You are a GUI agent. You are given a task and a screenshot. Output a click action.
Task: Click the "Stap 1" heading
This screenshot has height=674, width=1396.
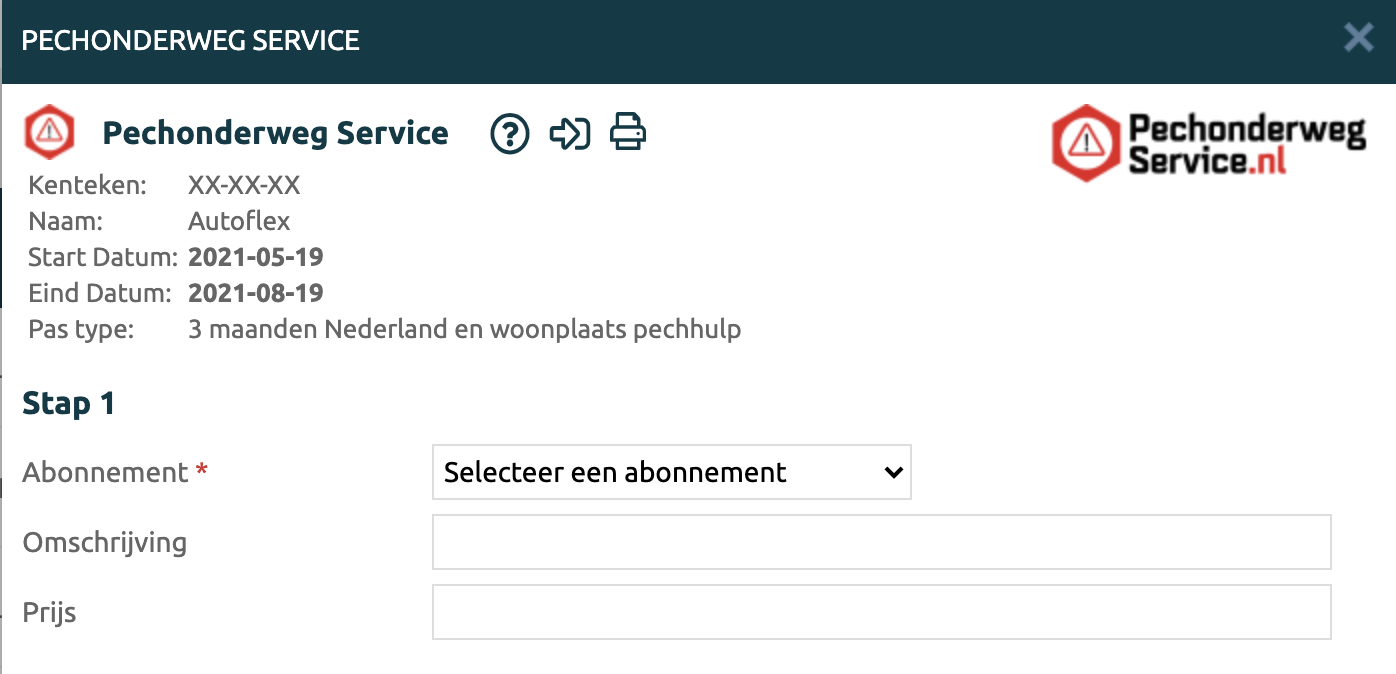(x=68, y=404)
